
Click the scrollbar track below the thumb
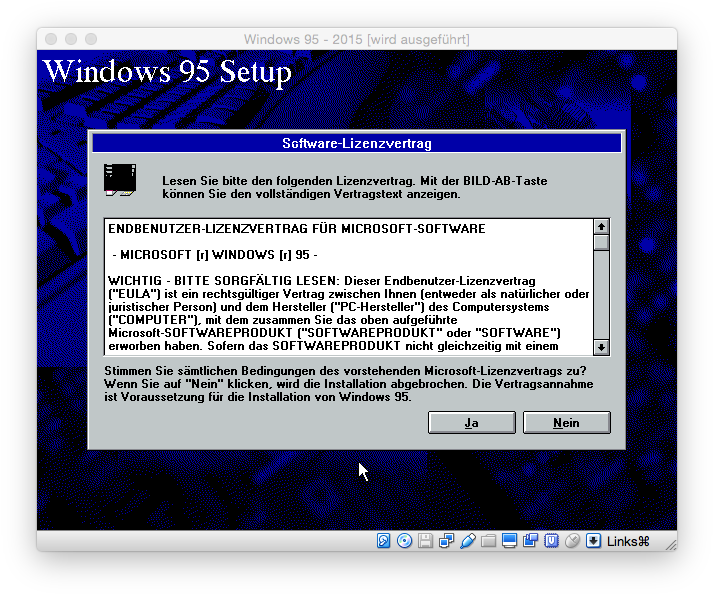point(601,296)
